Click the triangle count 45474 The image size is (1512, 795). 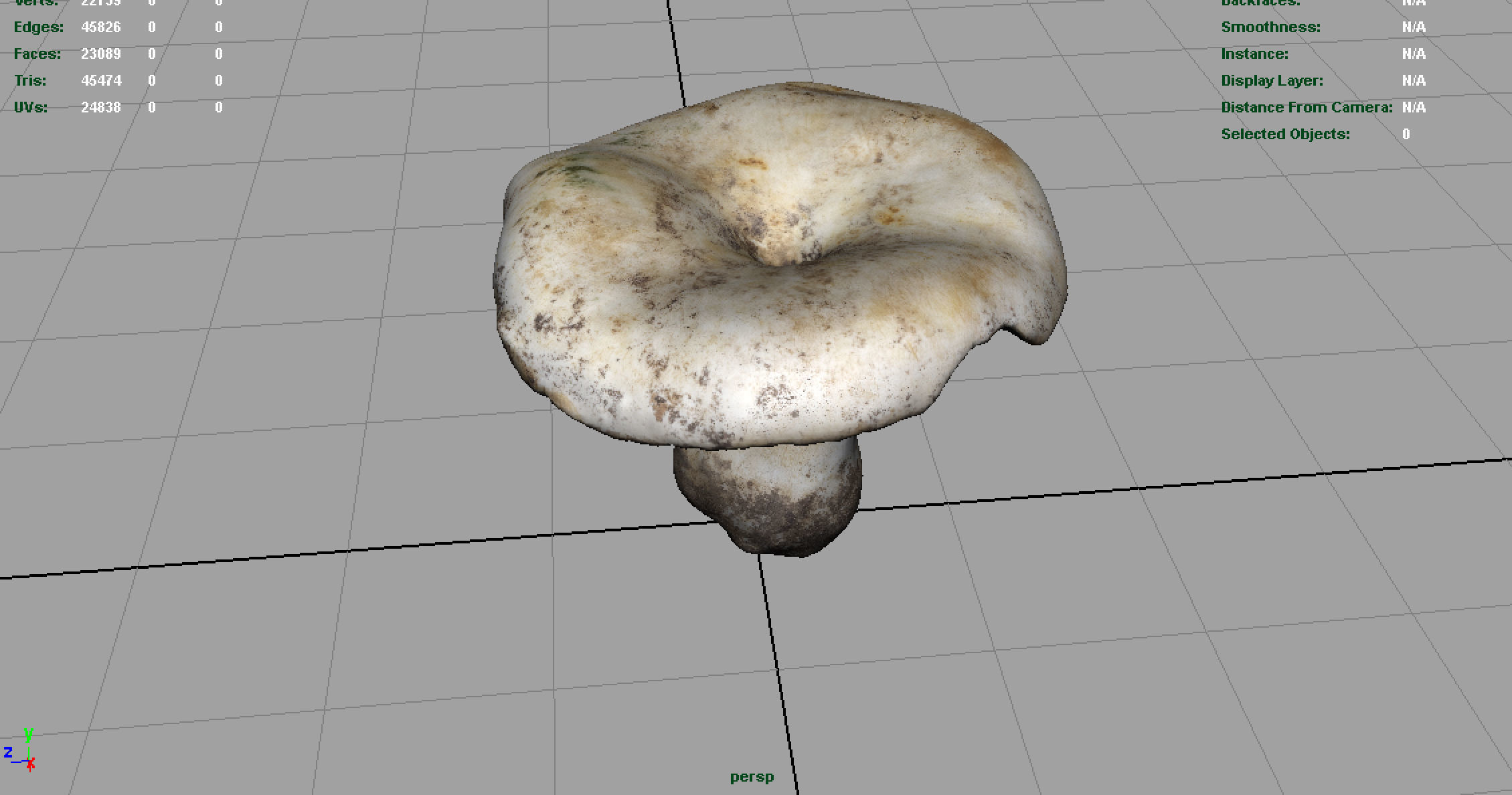point(101,81)
